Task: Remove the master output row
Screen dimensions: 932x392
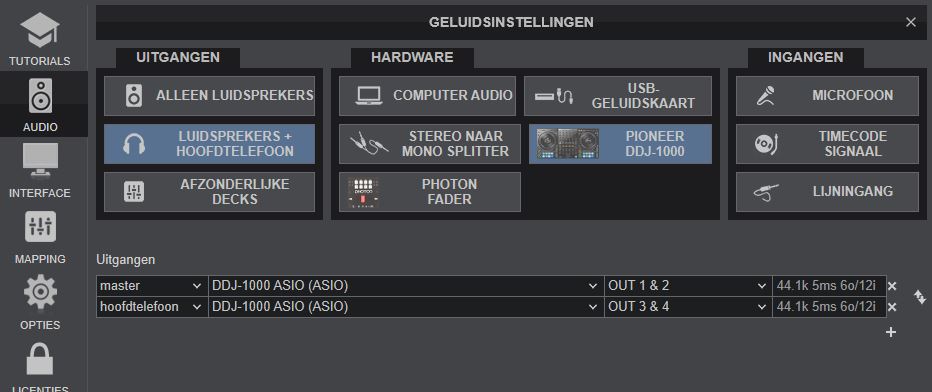Action: coord(892,286)
